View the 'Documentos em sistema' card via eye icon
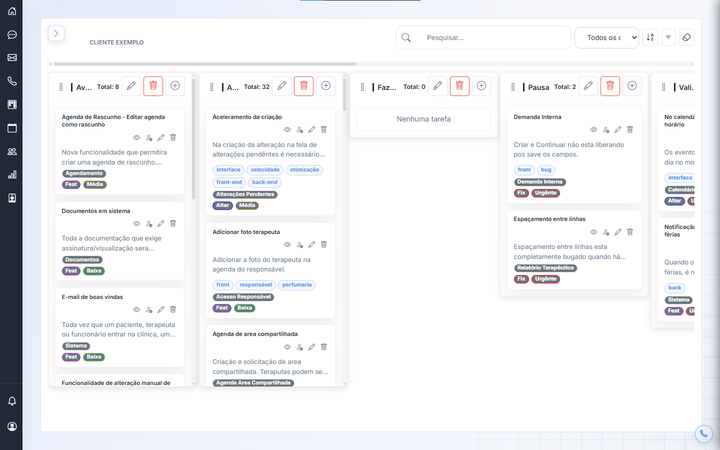Viewport: 720px width, 450px height. point(136,224)
